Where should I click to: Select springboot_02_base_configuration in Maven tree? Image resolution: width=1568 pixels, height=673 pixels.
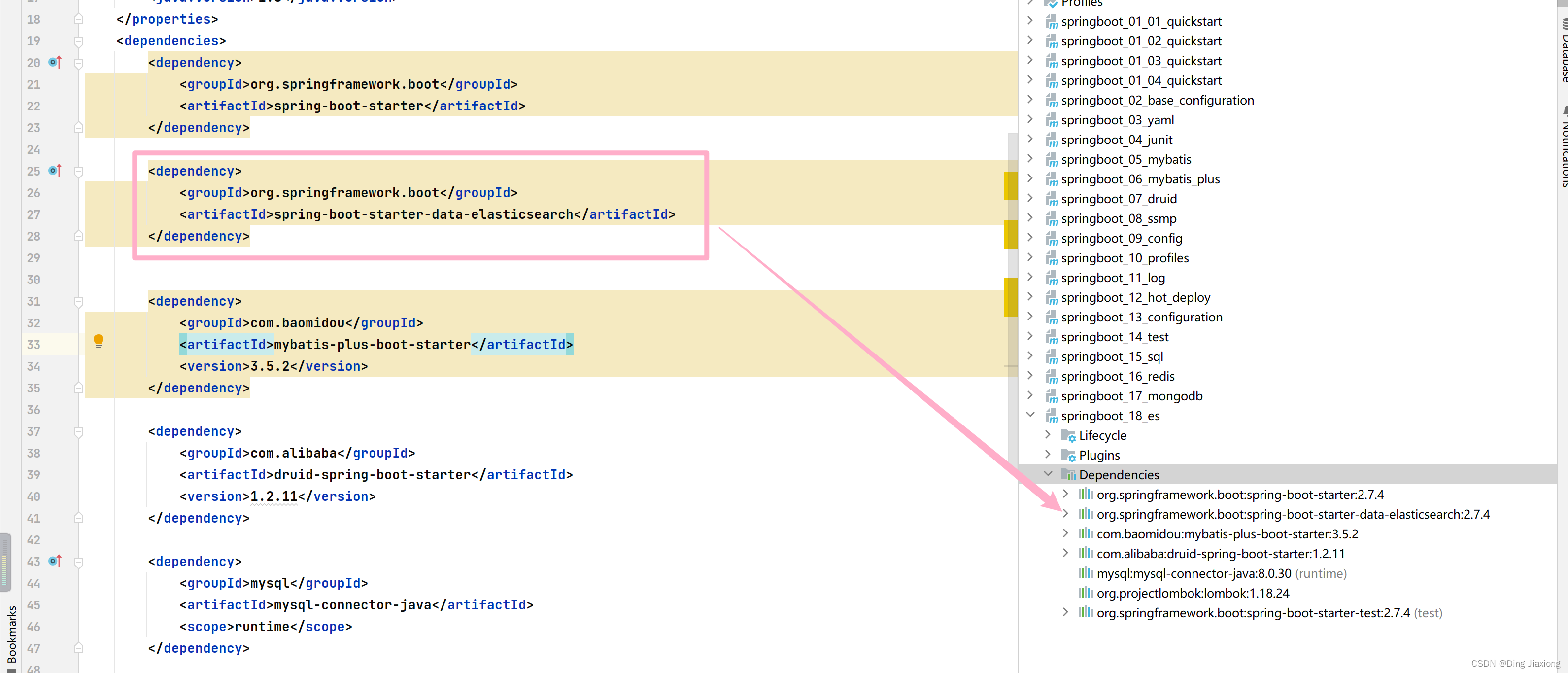1157,101
